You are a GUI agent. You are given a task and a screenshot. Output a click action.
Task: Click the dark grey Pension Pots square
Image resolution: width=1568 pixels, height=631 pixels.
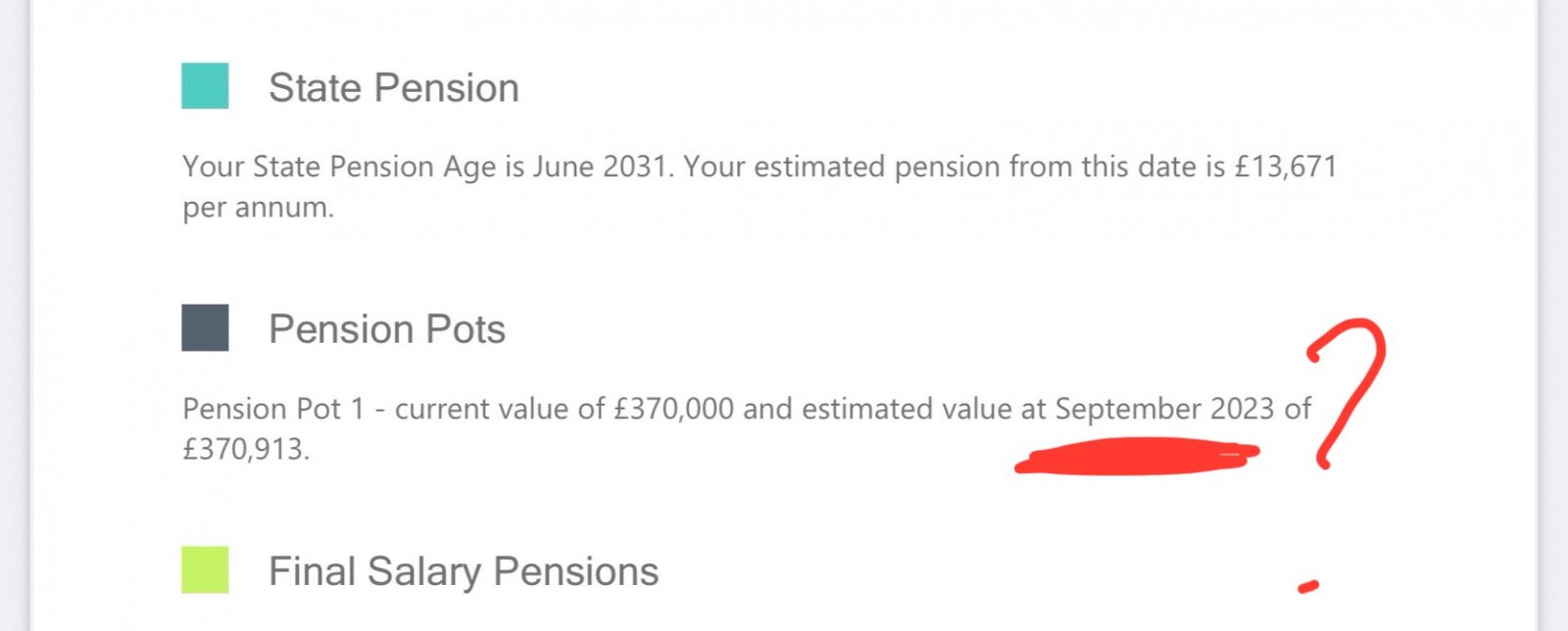tap(205, 327)
